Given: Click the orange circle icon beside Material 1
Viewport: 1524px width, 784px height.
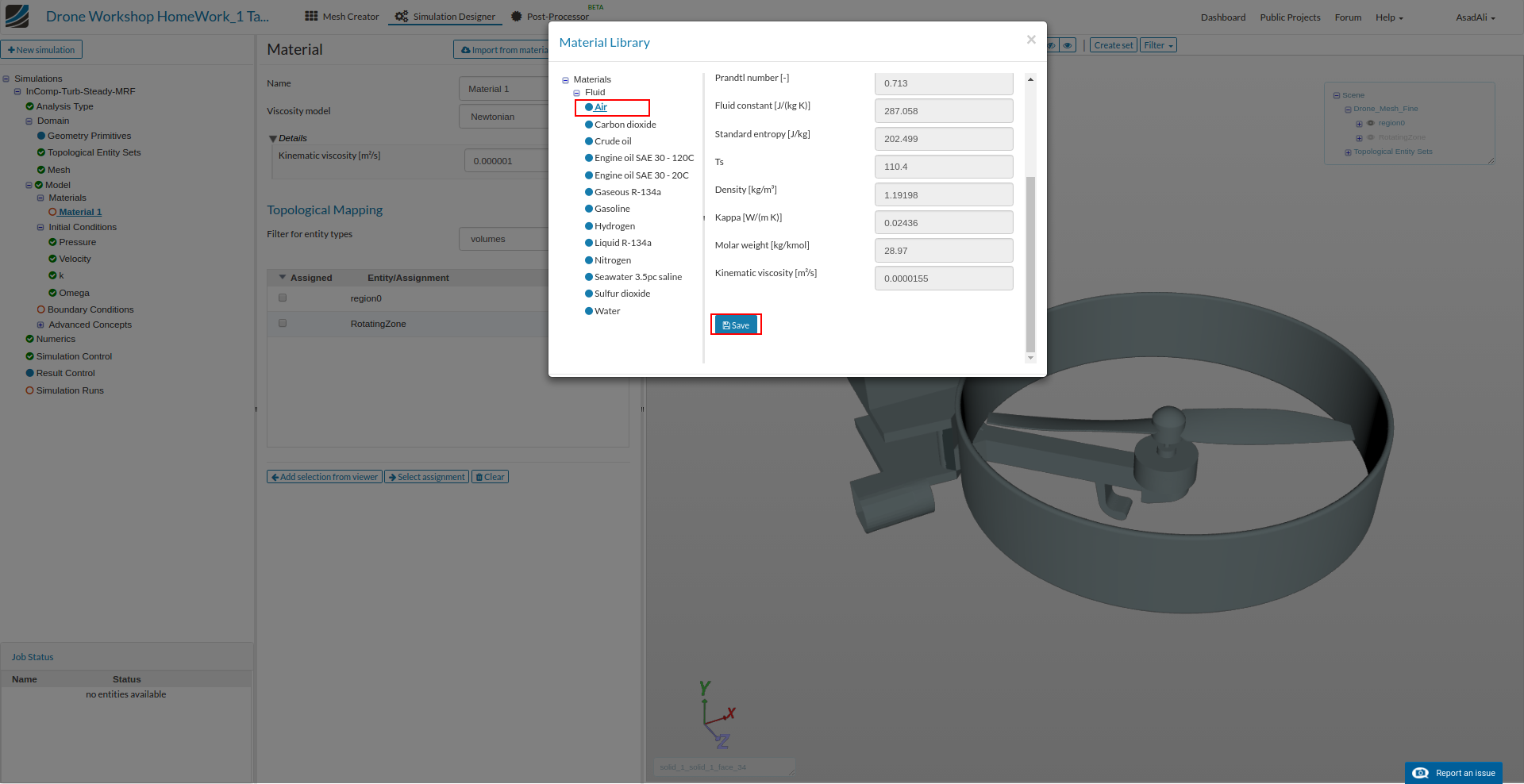Looking at the screenshot, I should (52, 212).
